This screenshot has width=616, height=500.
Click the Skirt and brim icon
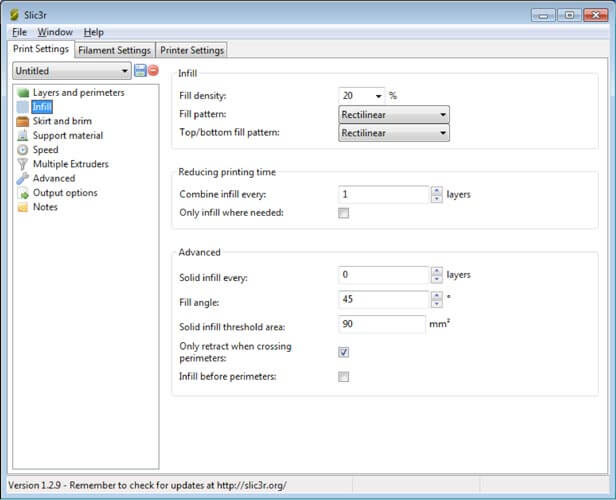click(23, 121)
